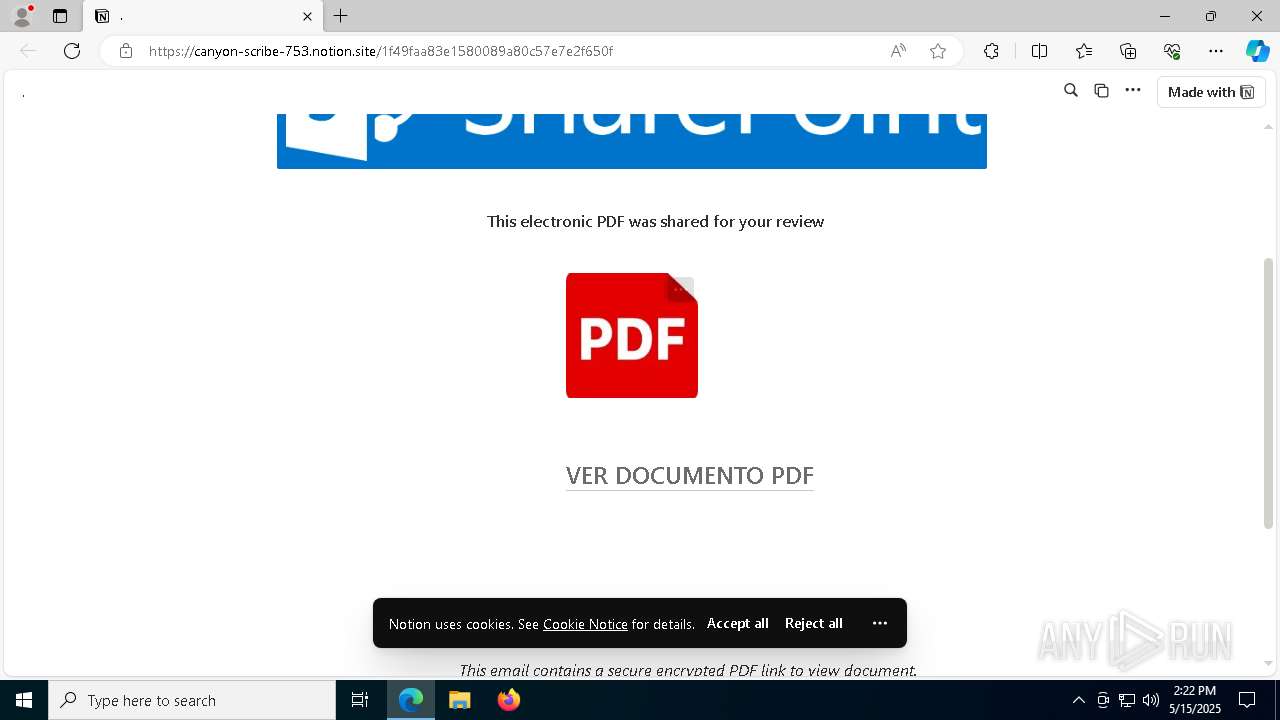Viewport: 1280px width, 720px height.
Task: Enable split screen view
Action: [1039, 51]
